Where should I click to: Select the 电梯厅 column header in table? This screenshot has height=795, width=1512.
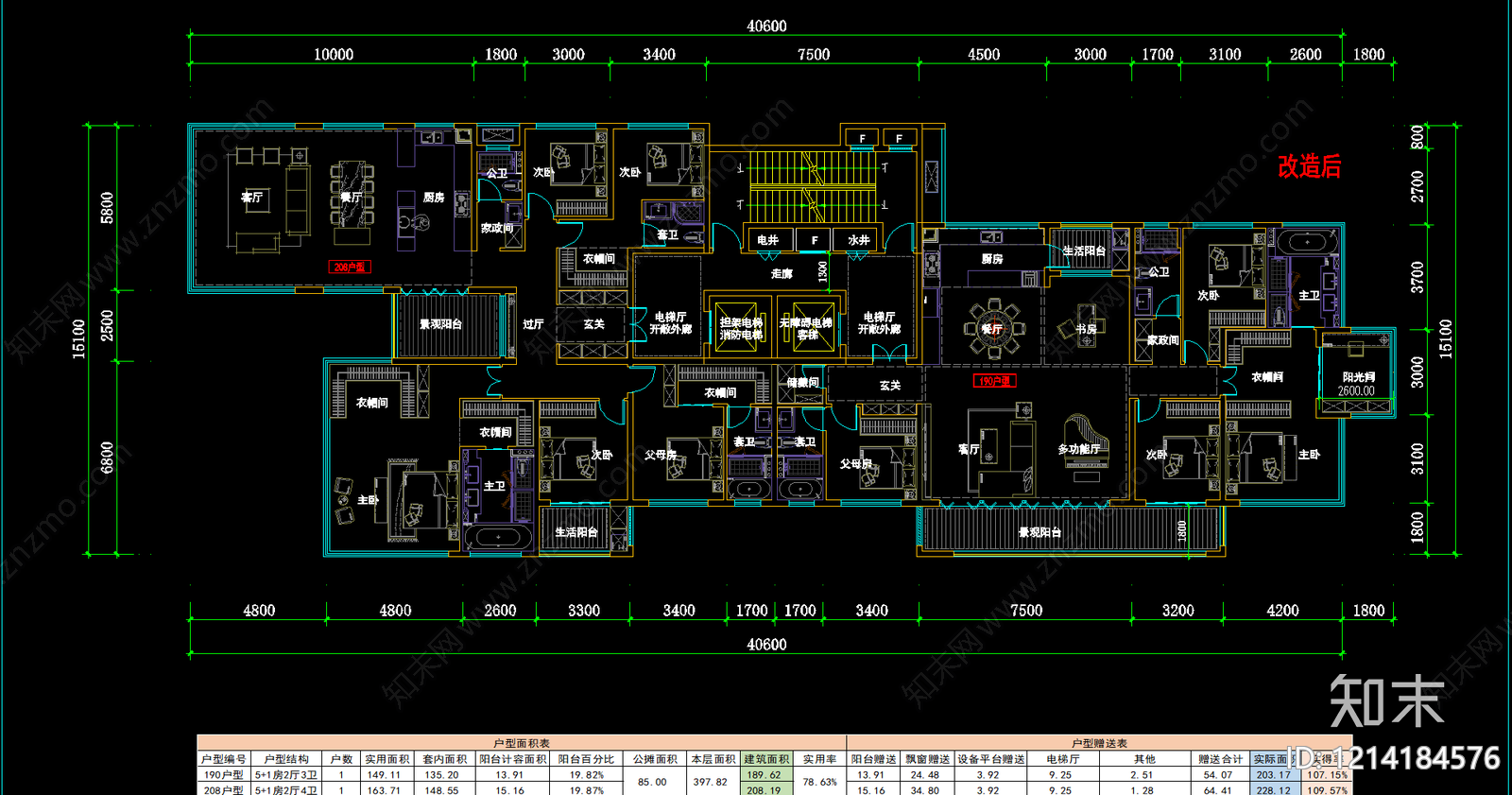click(1063, 759)
